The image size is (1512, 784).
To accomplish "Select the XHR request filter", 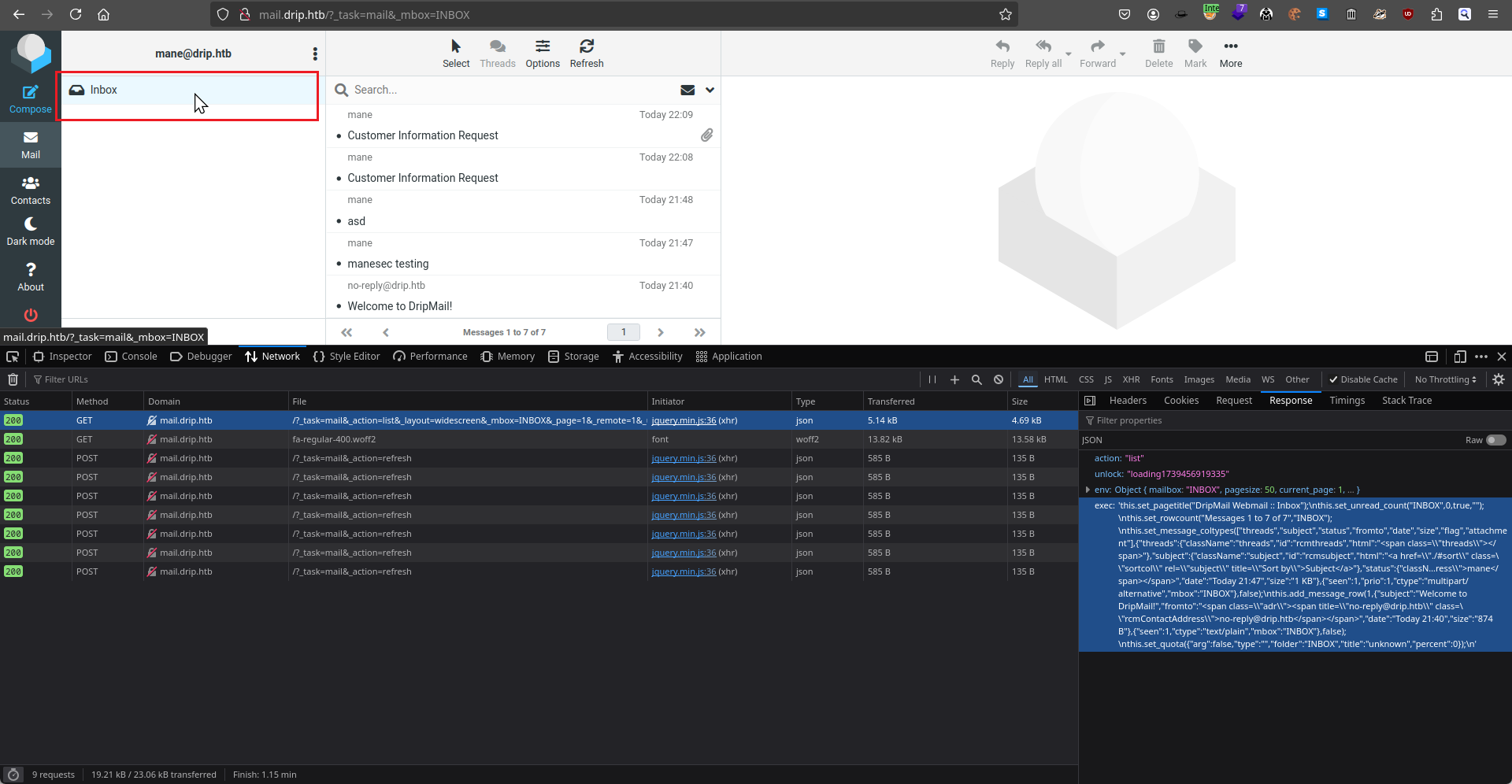I will click(x=1131, y=379).
